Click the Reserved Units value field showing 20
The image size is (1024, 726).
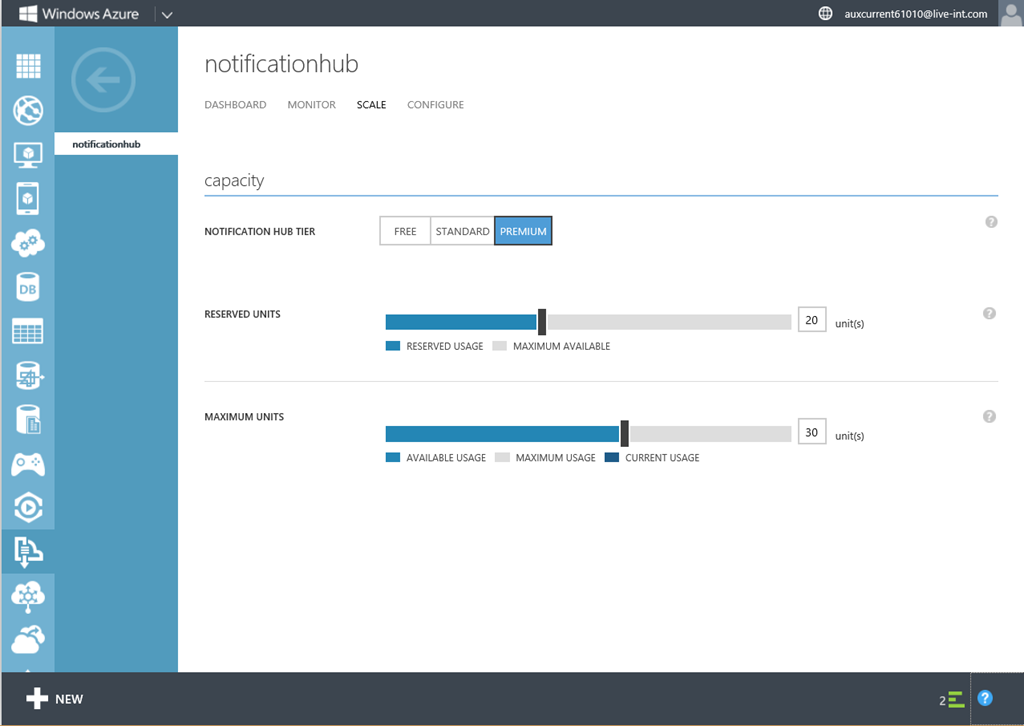click(812, 320)
